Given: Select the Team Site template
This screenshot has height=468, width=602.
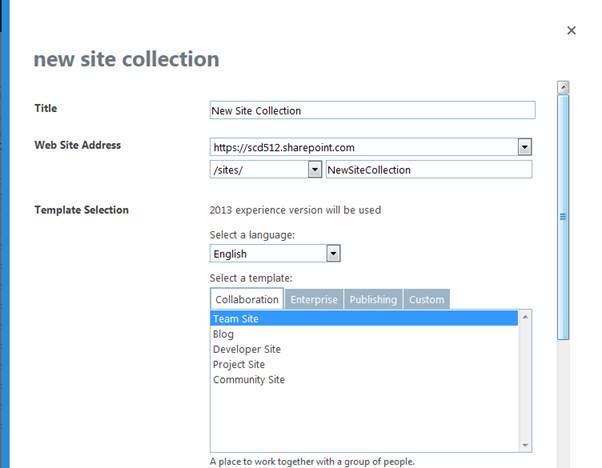Looking at the screenshot, I should 236,319.
